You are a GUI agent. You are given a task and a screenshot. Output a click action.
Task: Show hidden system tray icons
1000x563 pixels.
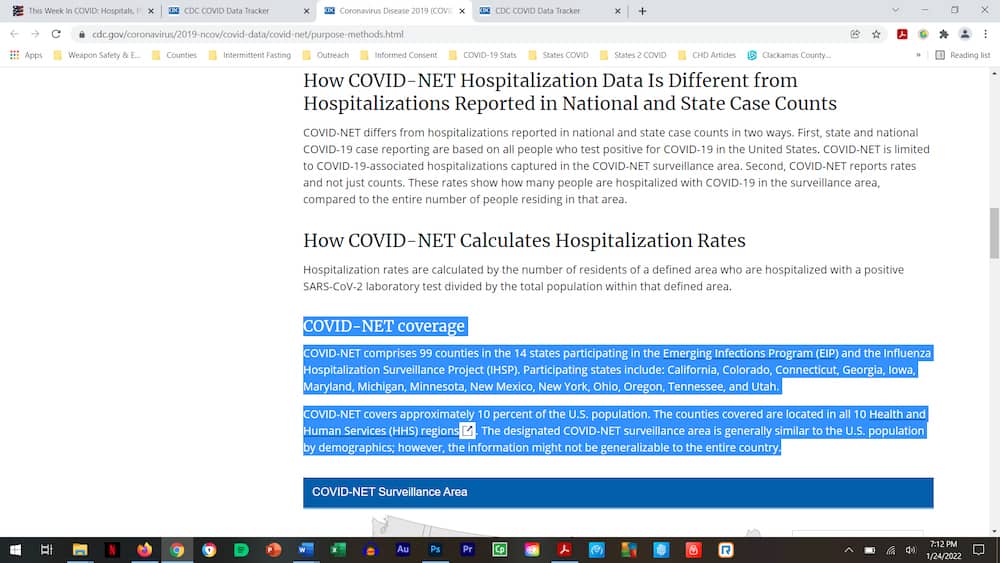tap(849, 550)
